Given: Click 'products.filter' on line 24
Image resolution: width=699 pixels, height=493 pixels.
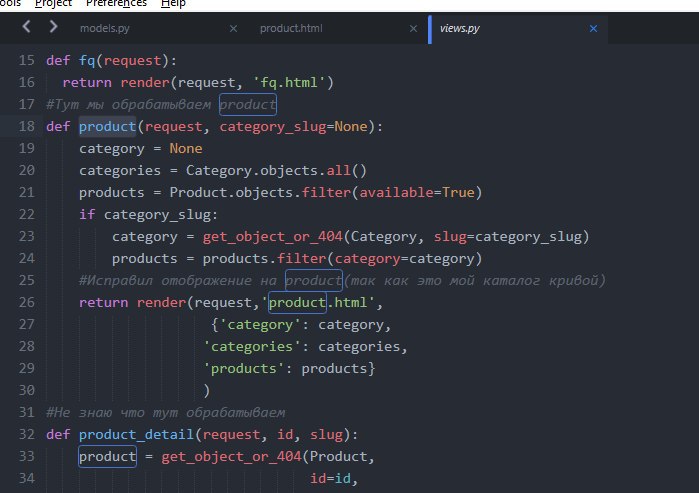Looking at the screenshot, I should (264, 259).
